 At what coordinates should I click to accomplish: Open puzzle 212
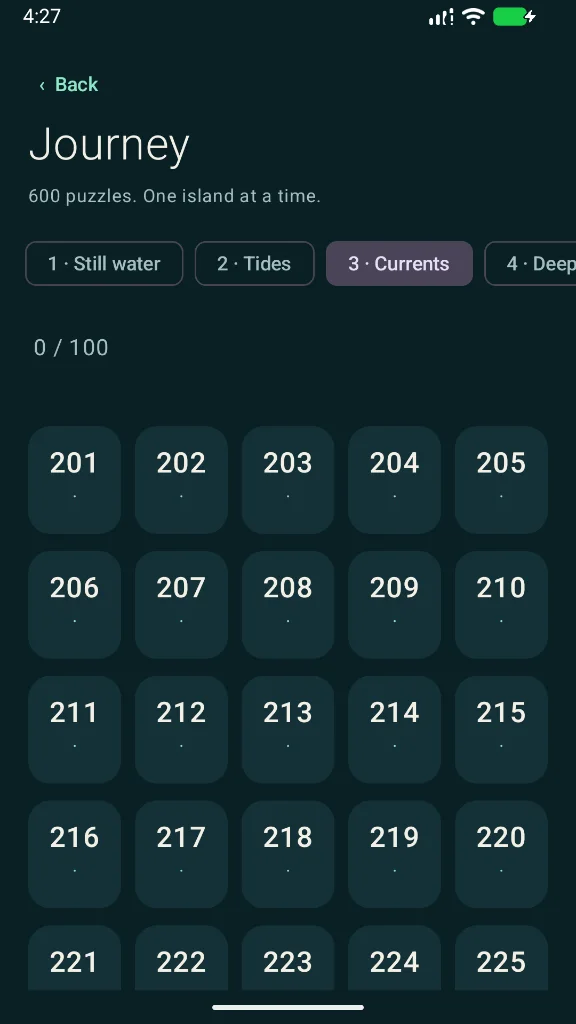click(x=182, y=729)
